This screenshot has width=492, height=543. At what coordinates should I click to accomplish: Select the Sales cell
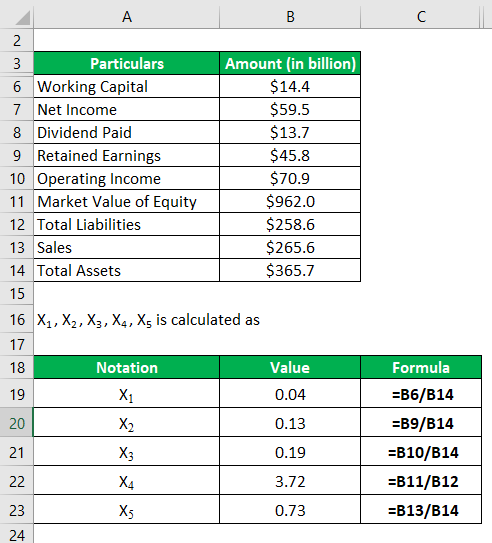tap(127, 248)
